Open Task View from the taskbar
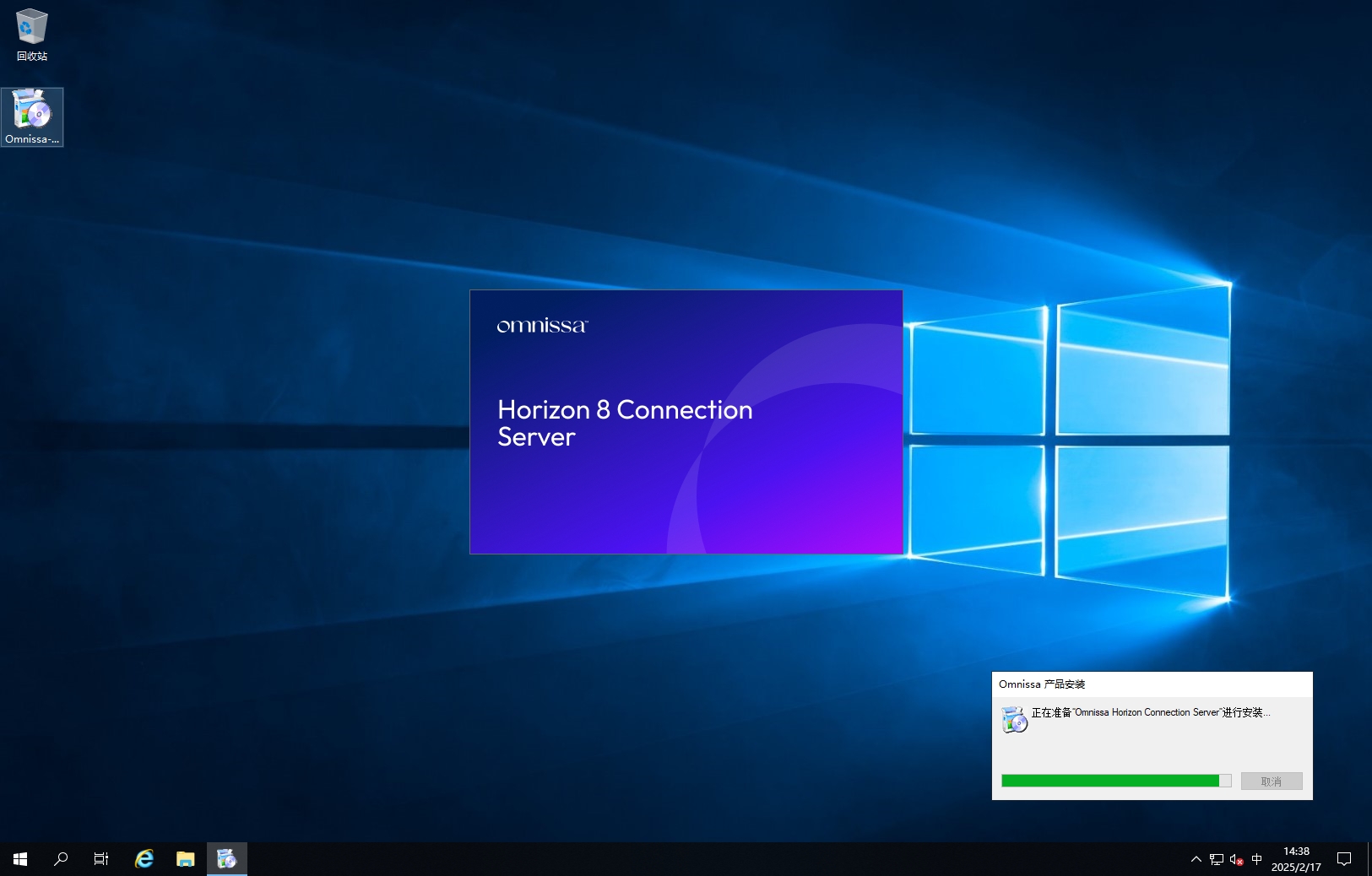This screenshot has width=1372, height=876. (101, 859)
